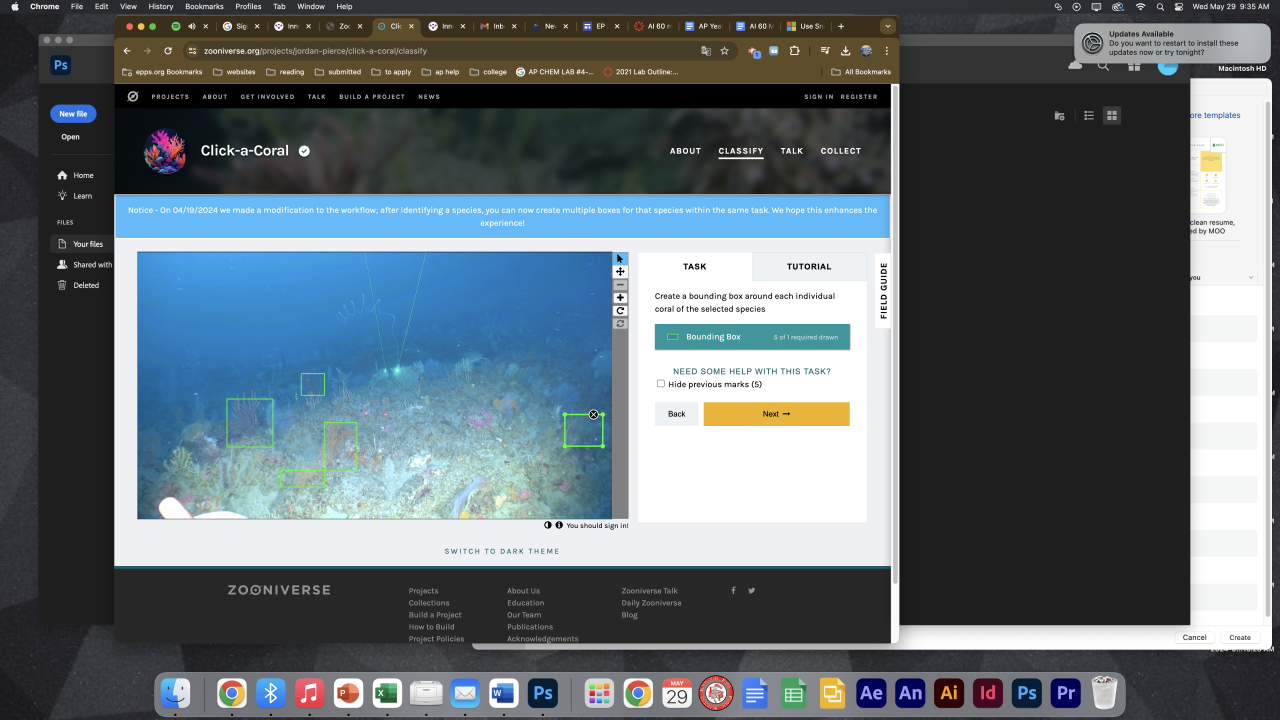Open Chrome three-dot menu
The image size is (1280, 720).
point(887,51)
